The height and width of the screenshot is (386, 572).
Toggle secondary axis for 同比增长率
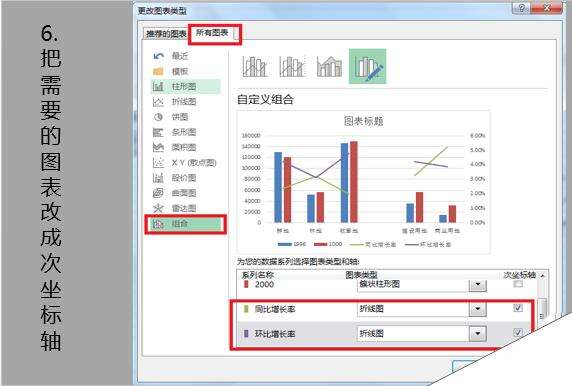518,308
